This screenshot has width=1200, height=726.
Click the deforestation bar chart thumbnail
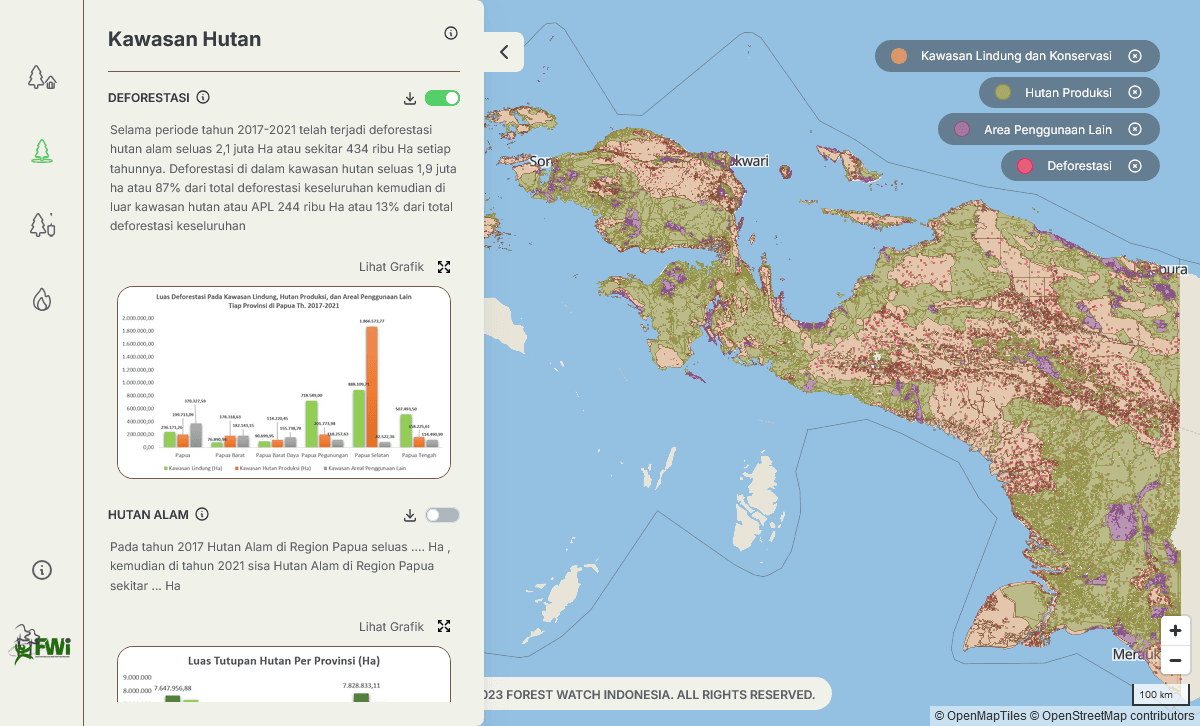coord(284,382)
